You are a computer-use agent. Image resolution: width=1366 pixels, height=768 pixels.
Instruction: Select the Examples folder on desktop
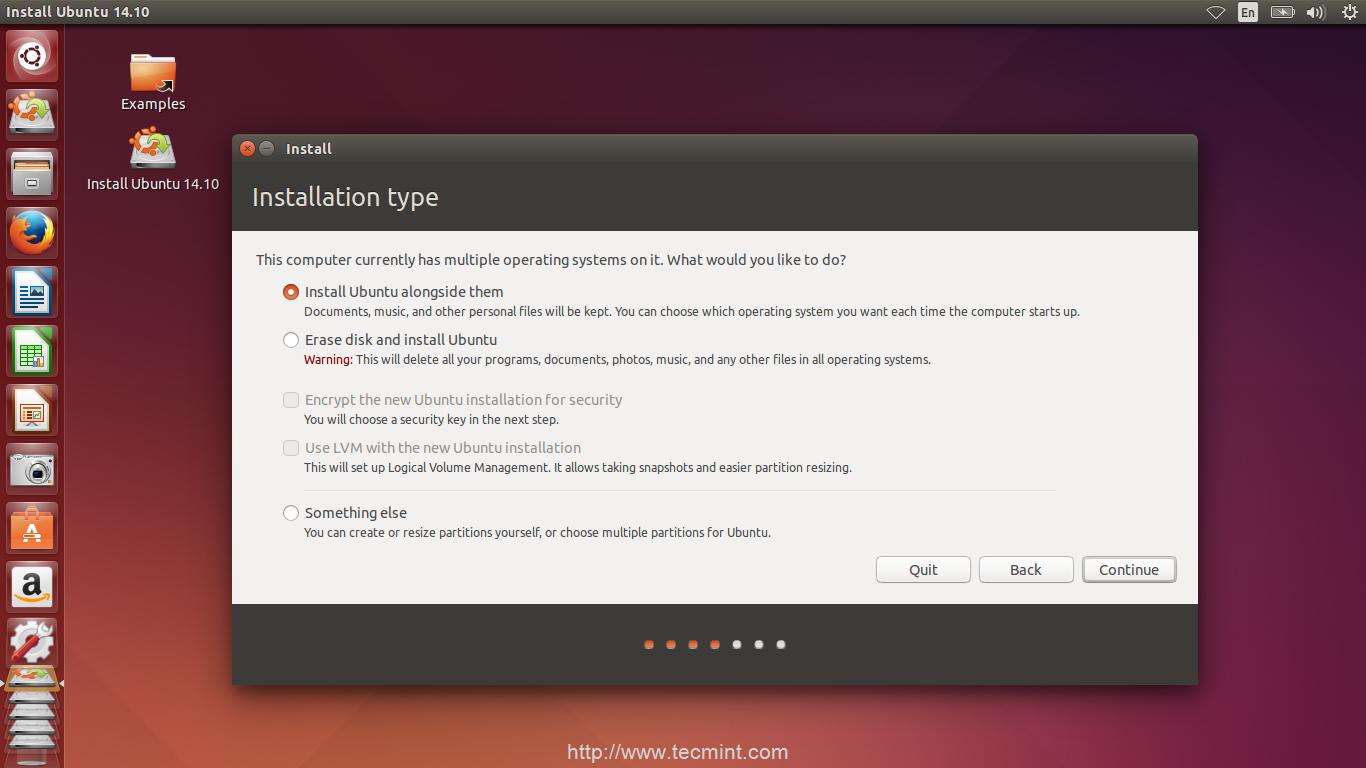(x=153, y=82)
